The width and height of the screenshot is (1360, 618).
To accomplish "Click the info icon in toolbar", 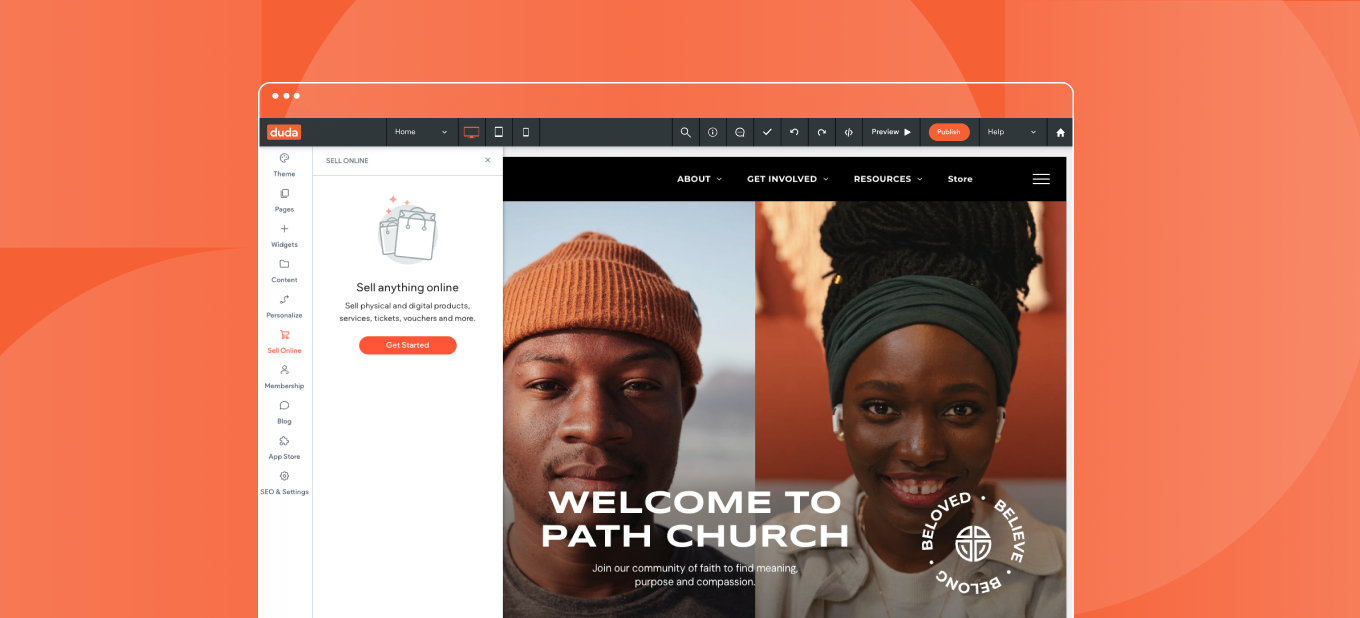I will tap(713, 132).
